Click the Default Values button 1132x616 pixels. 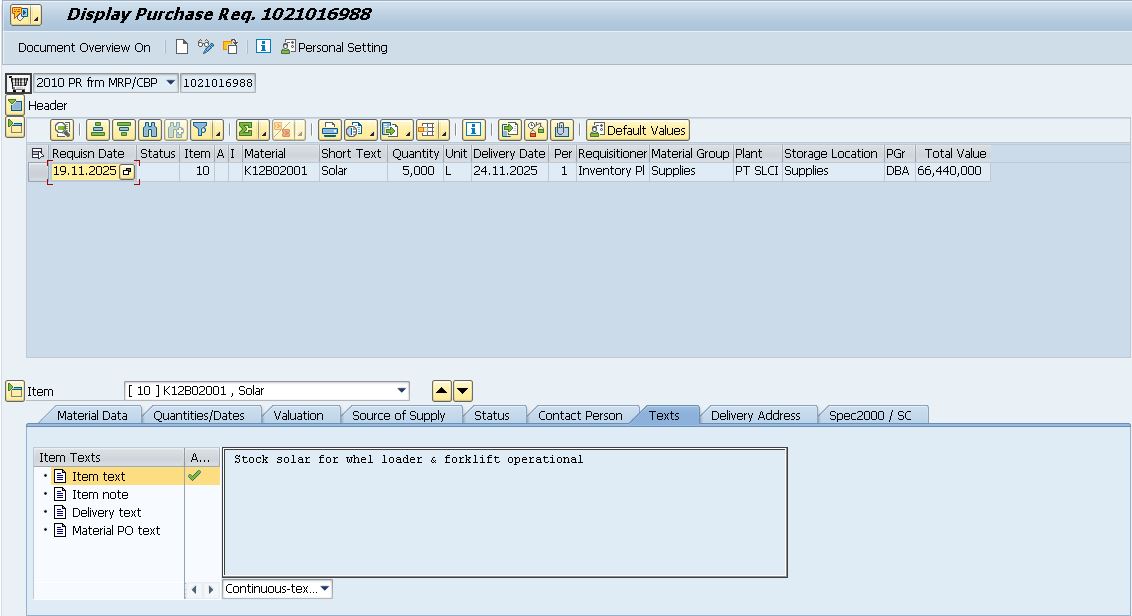637,130
